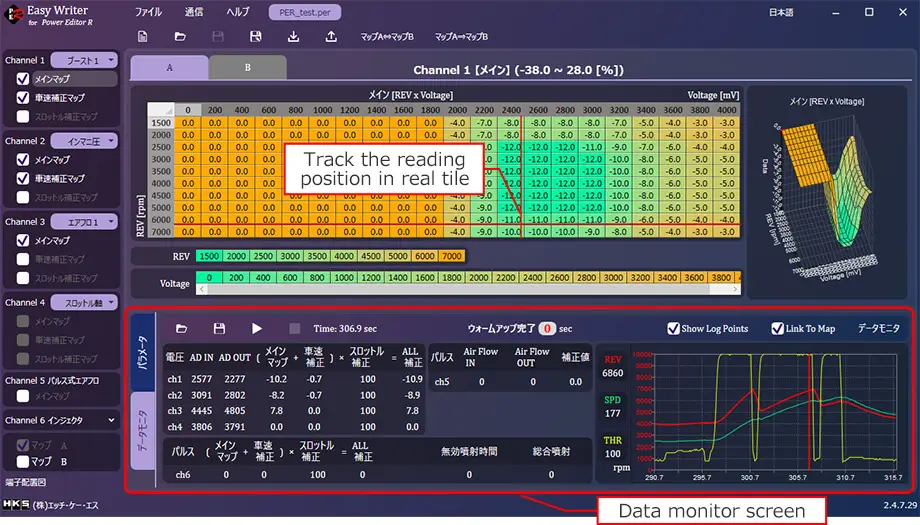Image resolution: width=920 pixels, height=525 pixels.
Task: Click the データモニタ button at panel top right
Action: pos(878,328)
